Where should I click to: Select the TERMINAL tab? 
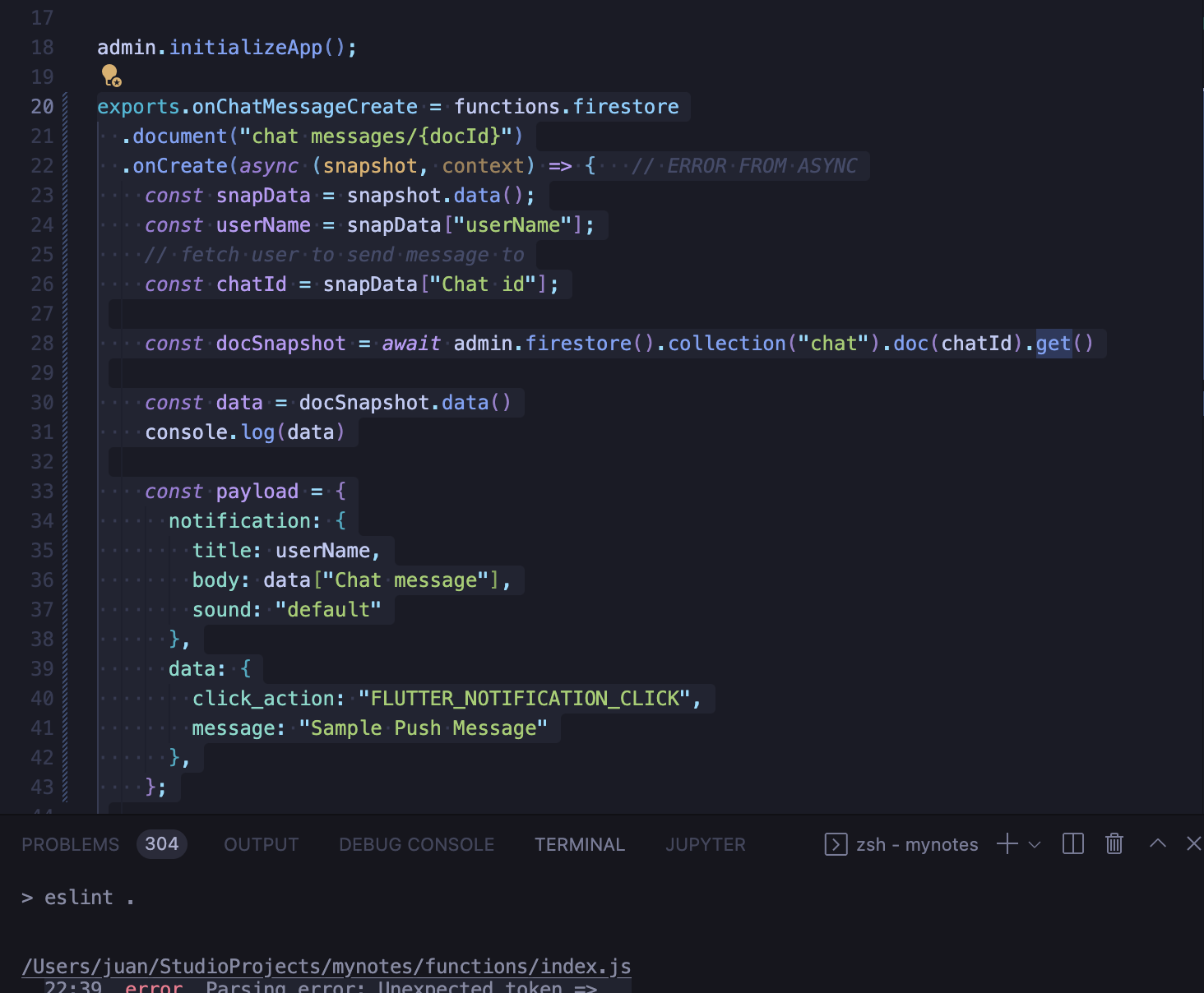tap(580, 845)
